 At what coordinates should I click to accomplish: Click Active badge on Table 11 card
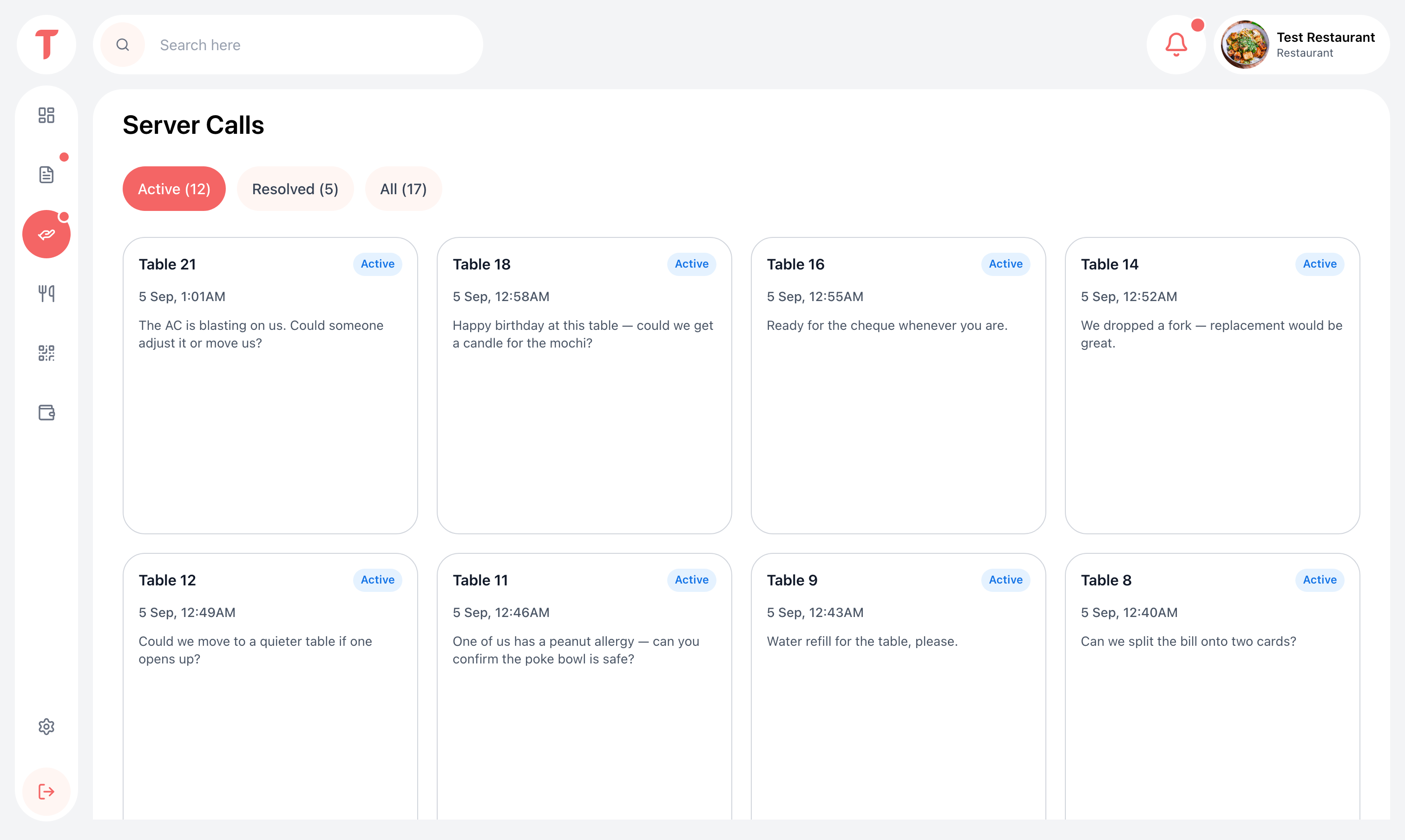point(692,580)
